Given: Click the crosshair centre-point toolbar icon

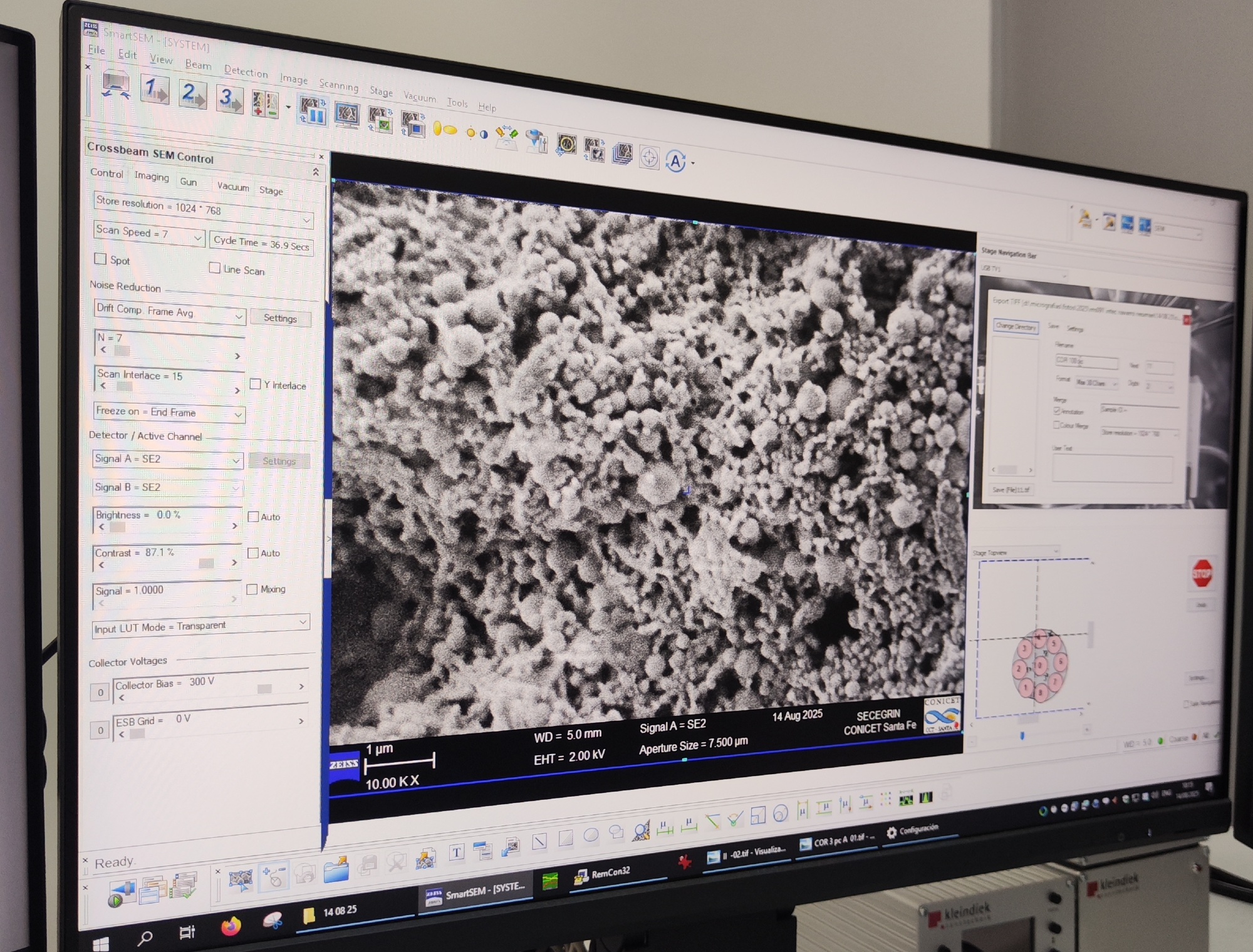Looking at the screenshot, I should 649,158.
